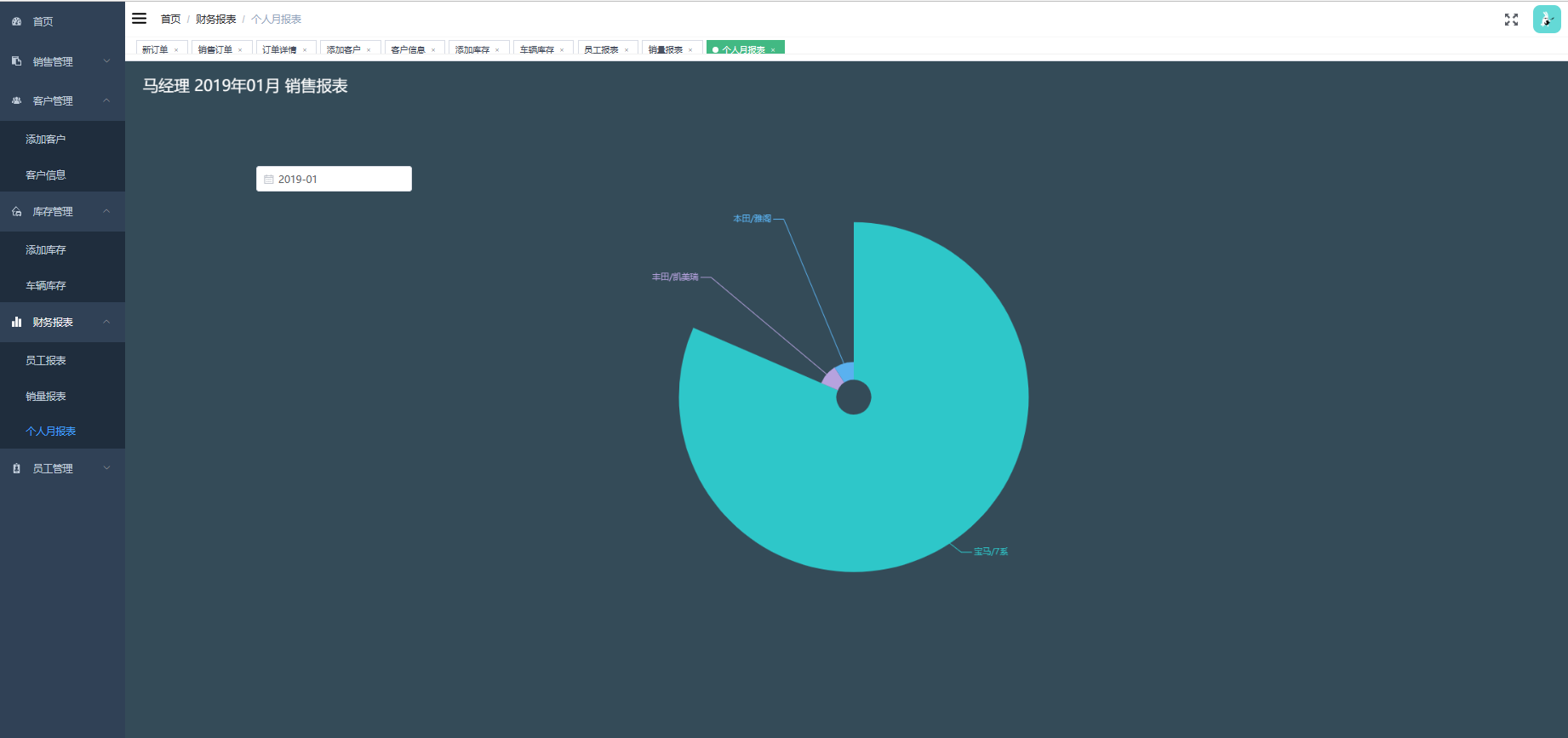Click the 马经理 2019年01月 销售报表 title
1568x738 pixels.
[245, 86]
